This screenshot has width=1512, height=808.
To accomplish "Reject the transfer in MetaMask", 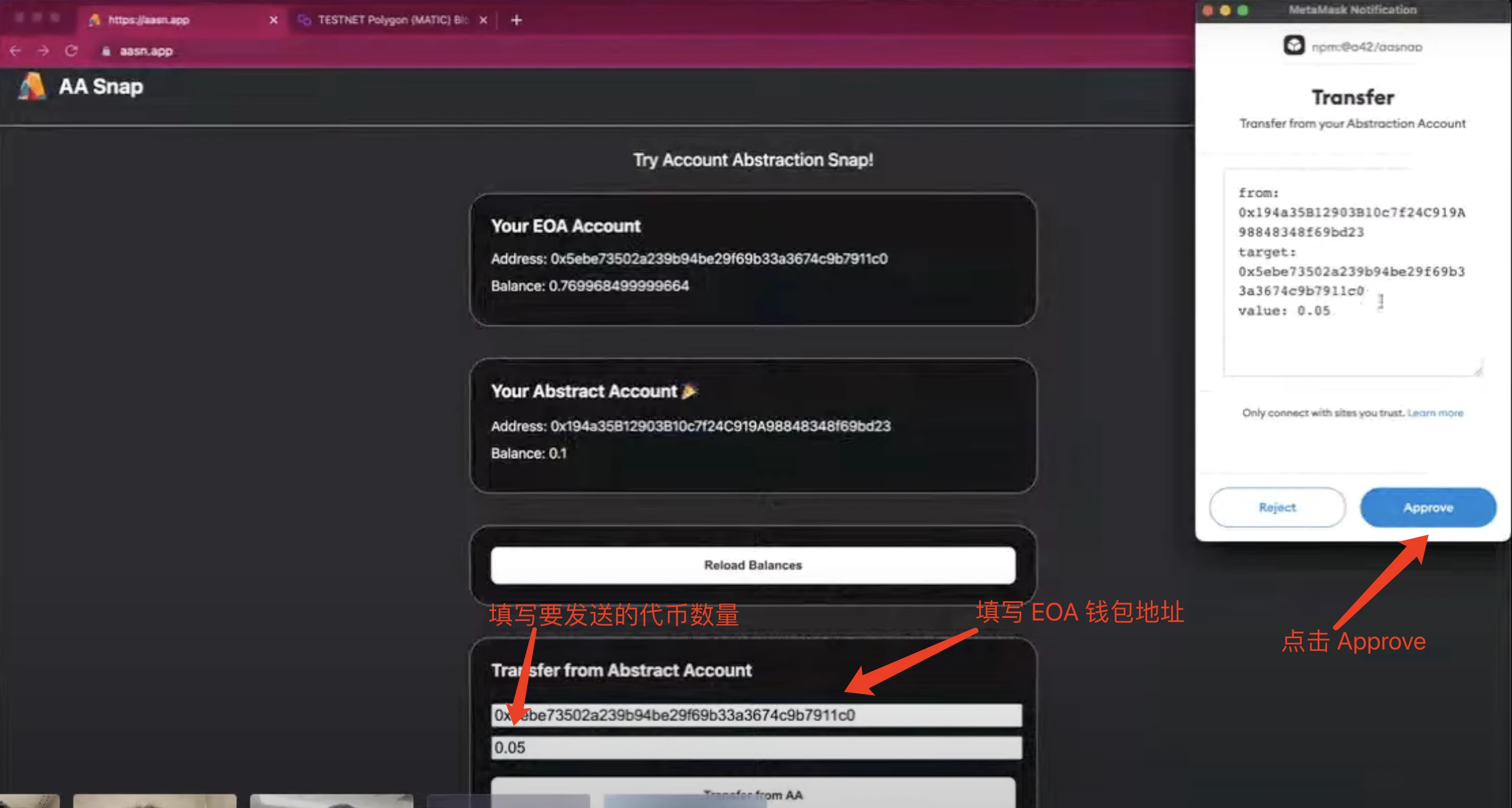I will (x=1277, y=507).
